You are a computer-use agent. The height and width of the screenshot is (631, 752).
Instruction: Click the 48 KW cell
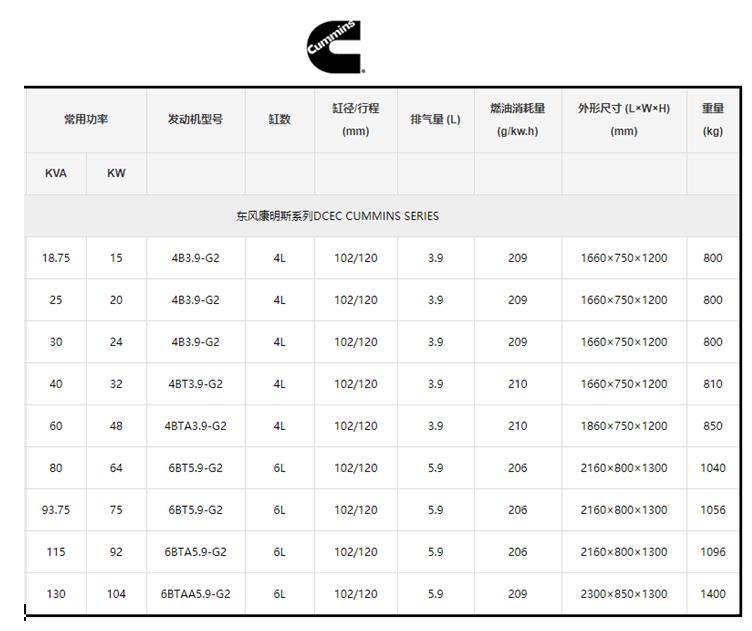tap(116, 426)
